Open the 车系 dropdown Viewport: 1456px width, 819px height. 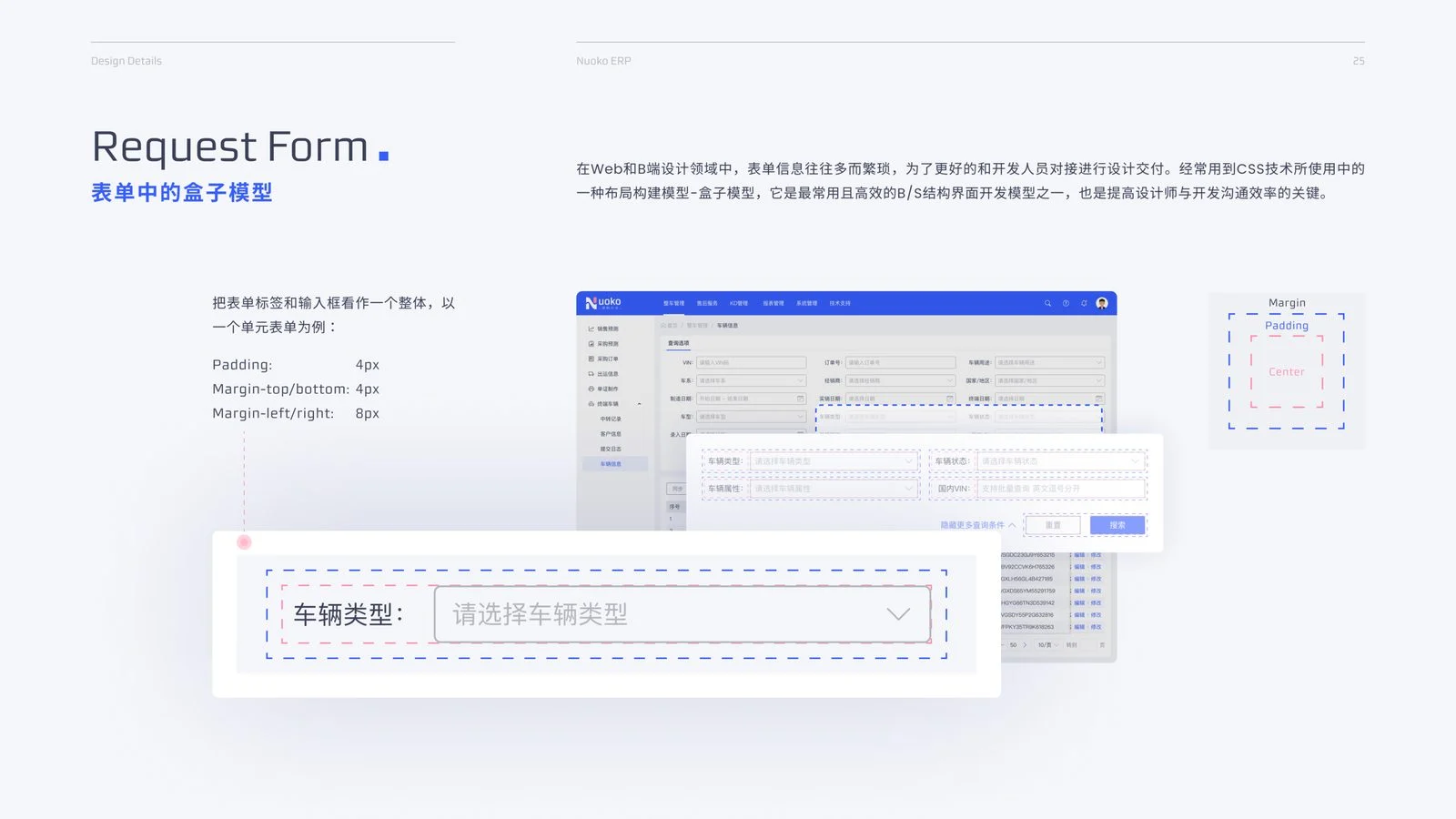(x=752, y=380)
